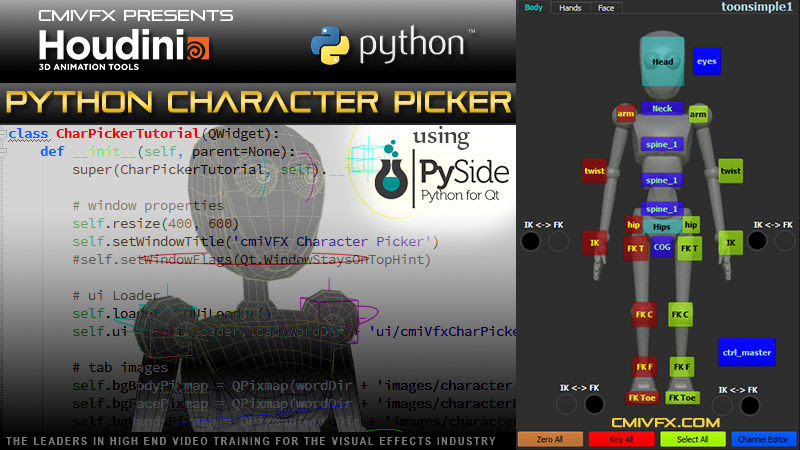800x450 pixels.
Task: Open the blue Channel Editor button
Action: [x=763, y=439]
